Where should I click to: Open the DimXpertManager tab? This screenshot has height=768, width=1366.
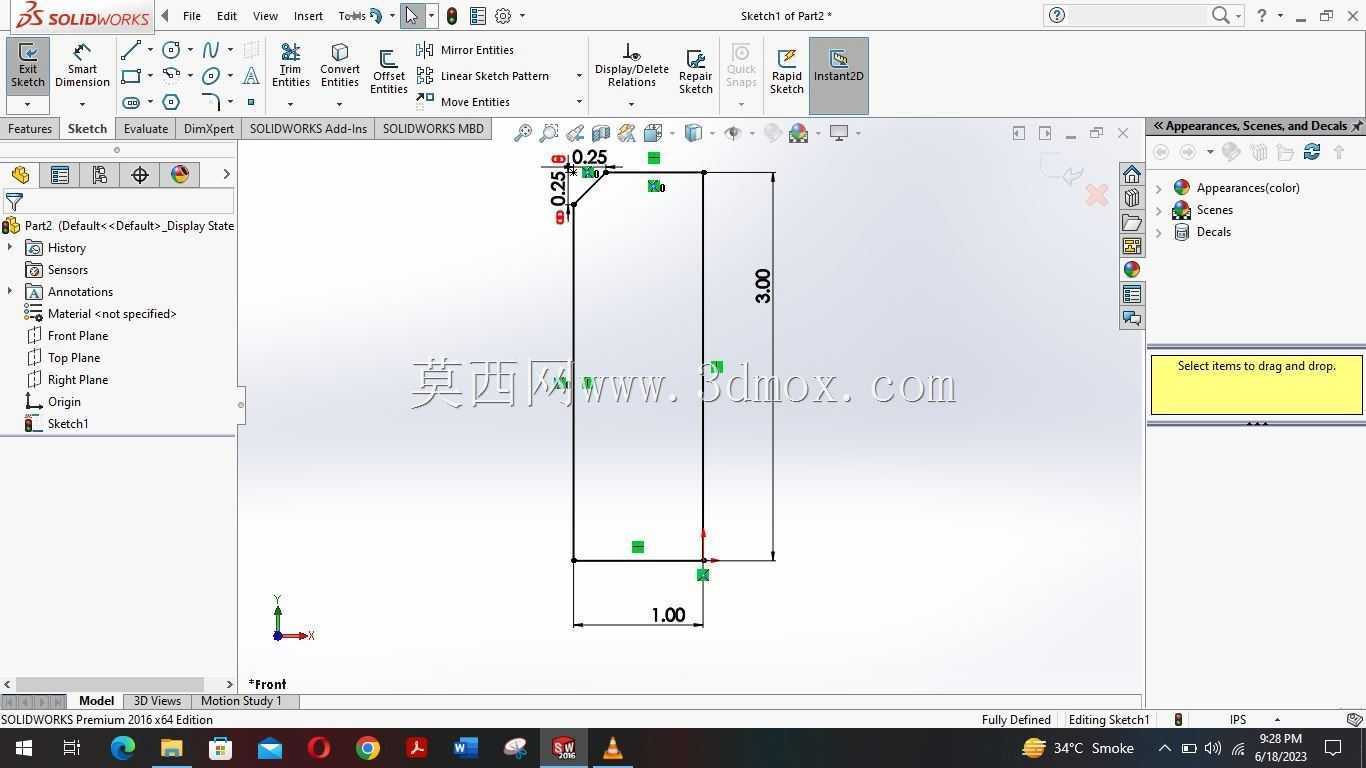click(140, 175)
